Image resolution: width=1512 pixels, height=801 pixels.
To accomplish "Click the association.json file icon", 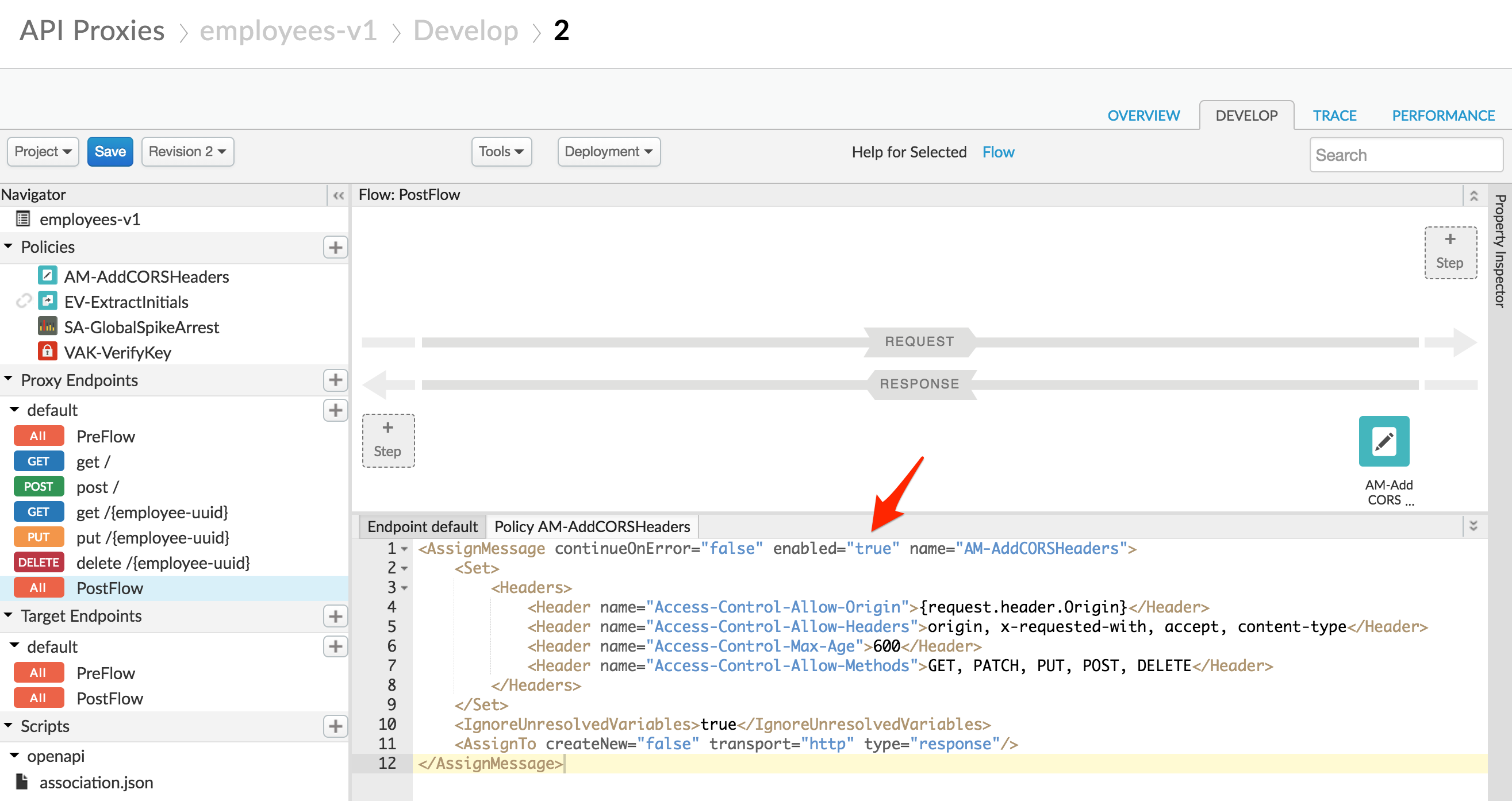I will (22, 781).
